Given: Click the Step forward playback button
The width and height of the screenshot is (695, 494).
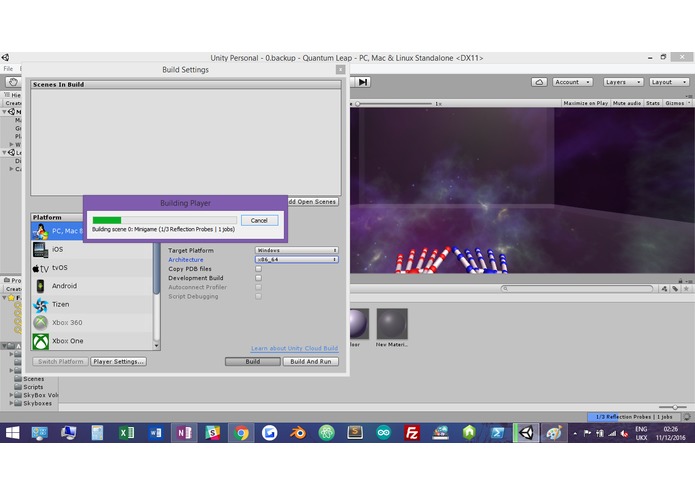Looking at the screenshot, I should [363, 82].
